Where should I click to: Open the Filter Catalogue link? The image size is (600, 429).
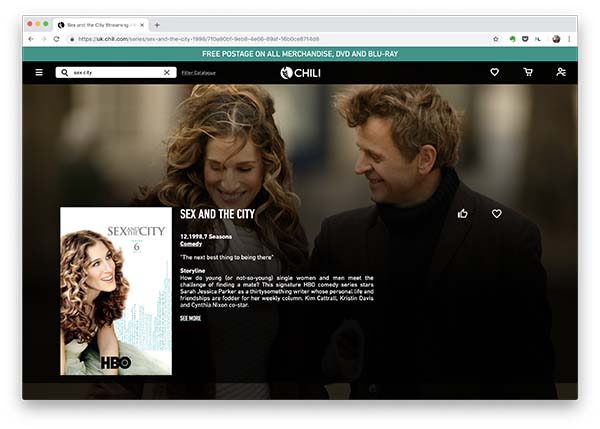click(x=198, y=73)
